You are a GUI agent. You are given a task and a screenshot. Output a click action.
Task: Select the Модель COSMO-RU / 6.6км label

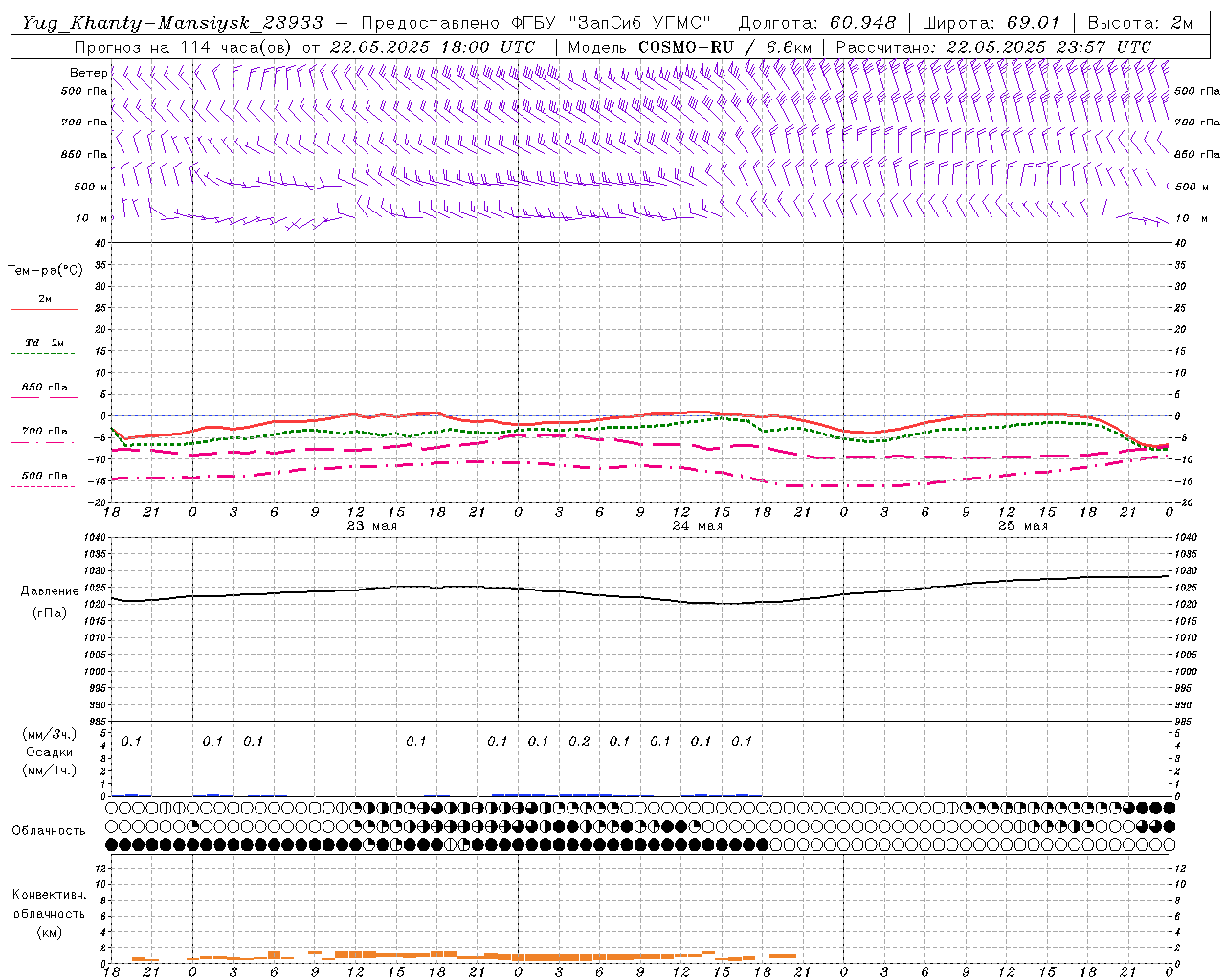[689, 47]
